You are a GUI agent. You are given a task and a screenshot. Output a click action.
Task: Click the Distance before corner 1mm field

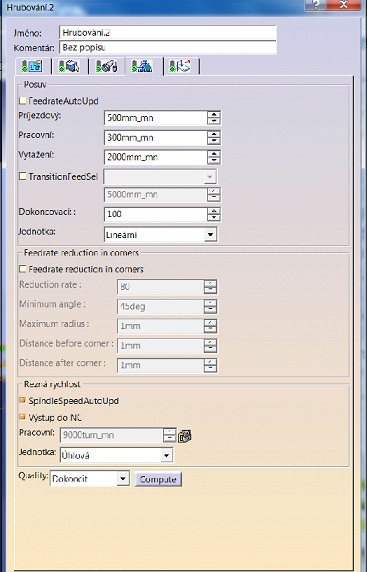coord(160,346)
